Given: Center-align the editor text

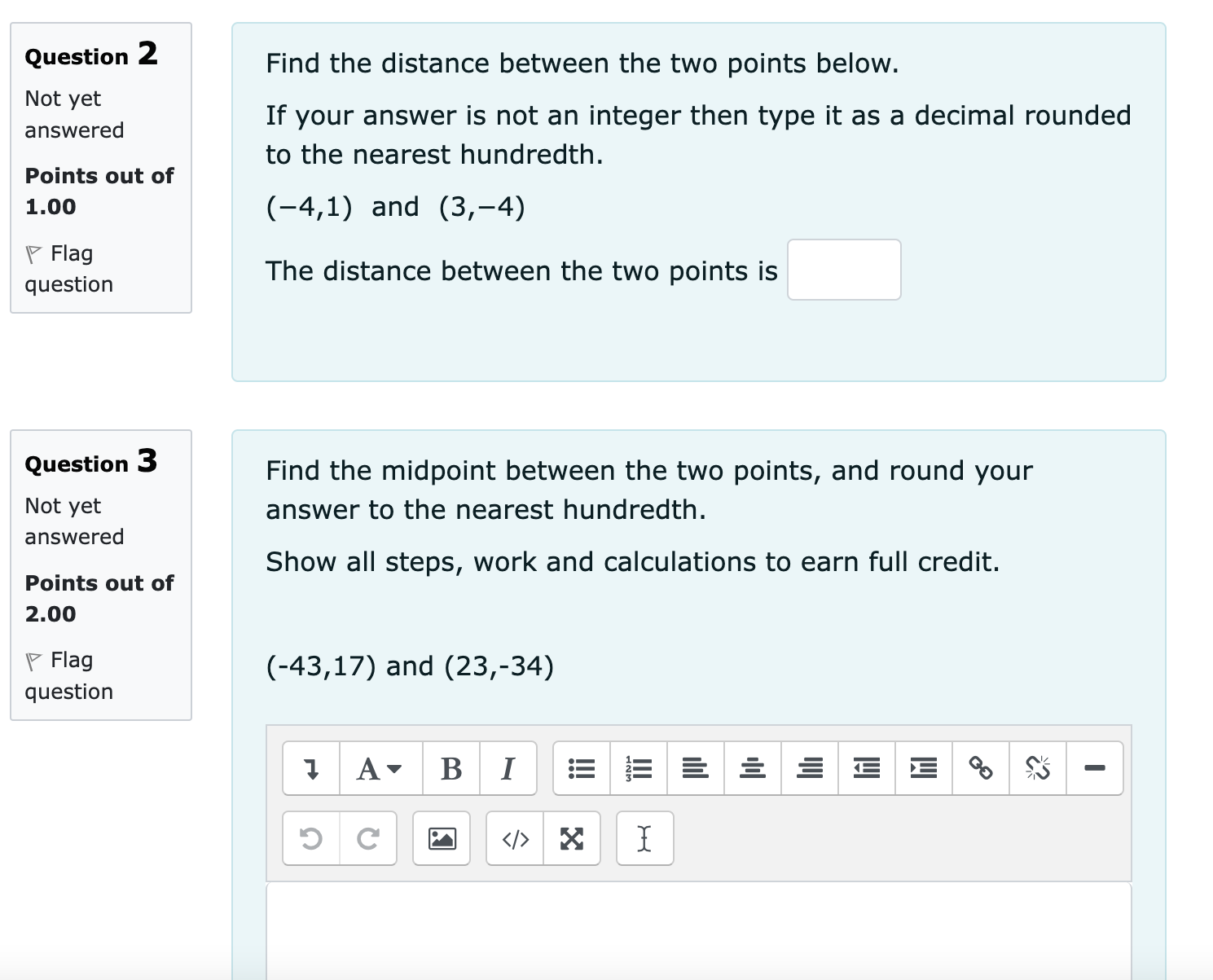Looking at the screenshot, I should click(752, 767).
